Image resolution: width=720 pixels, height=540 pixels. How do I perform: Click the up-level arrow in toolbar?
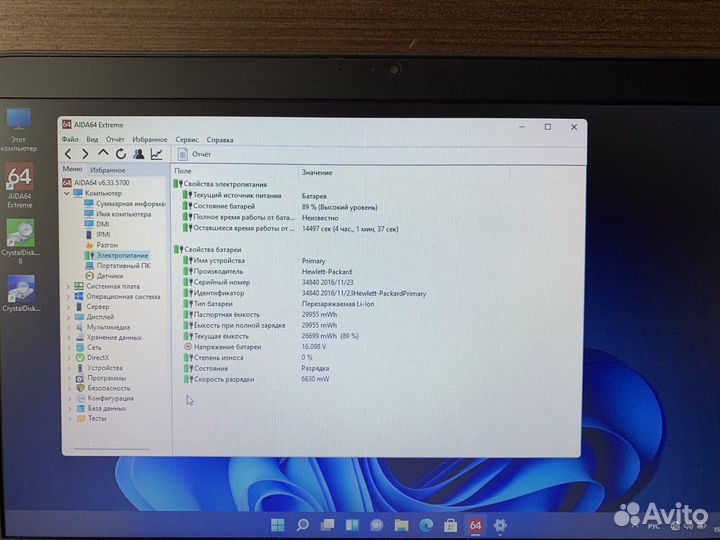coord(103,153)
